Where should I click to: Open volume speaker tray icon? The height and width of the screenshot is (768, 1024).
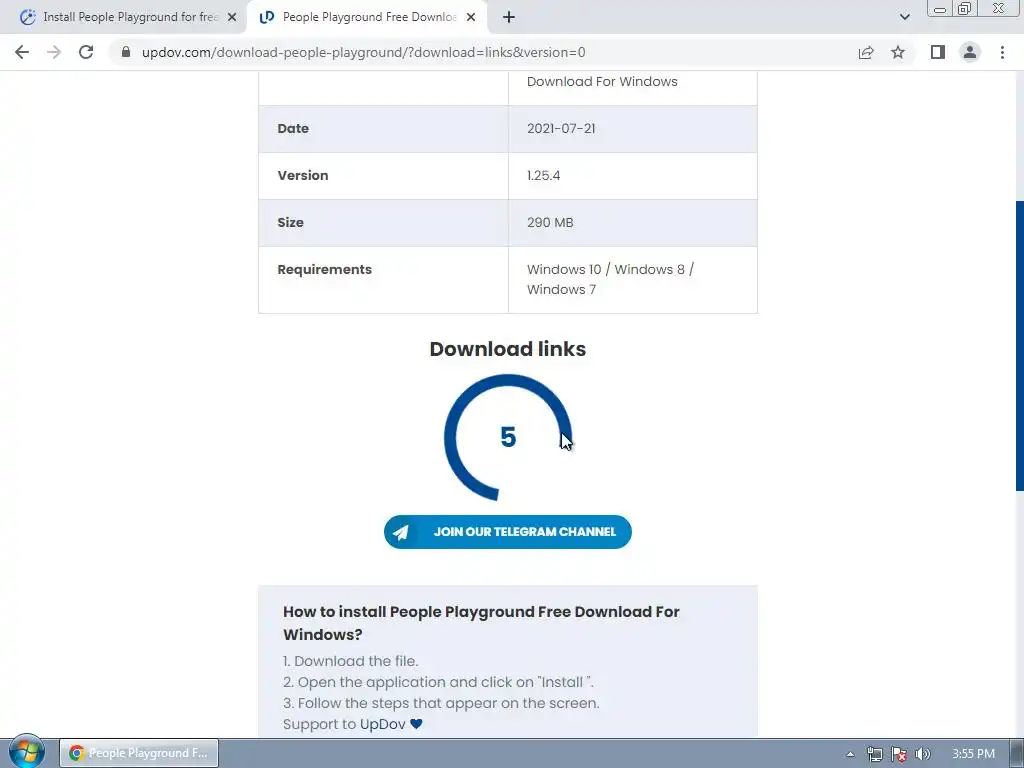922,754
